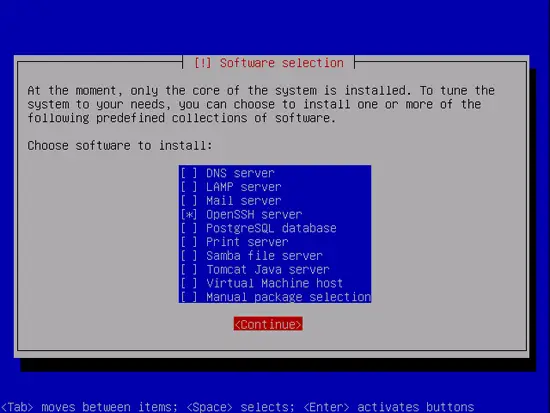Select the 'Print server' label text
The width and height of the screenshot is (550, 413).
tap(247, 242)
